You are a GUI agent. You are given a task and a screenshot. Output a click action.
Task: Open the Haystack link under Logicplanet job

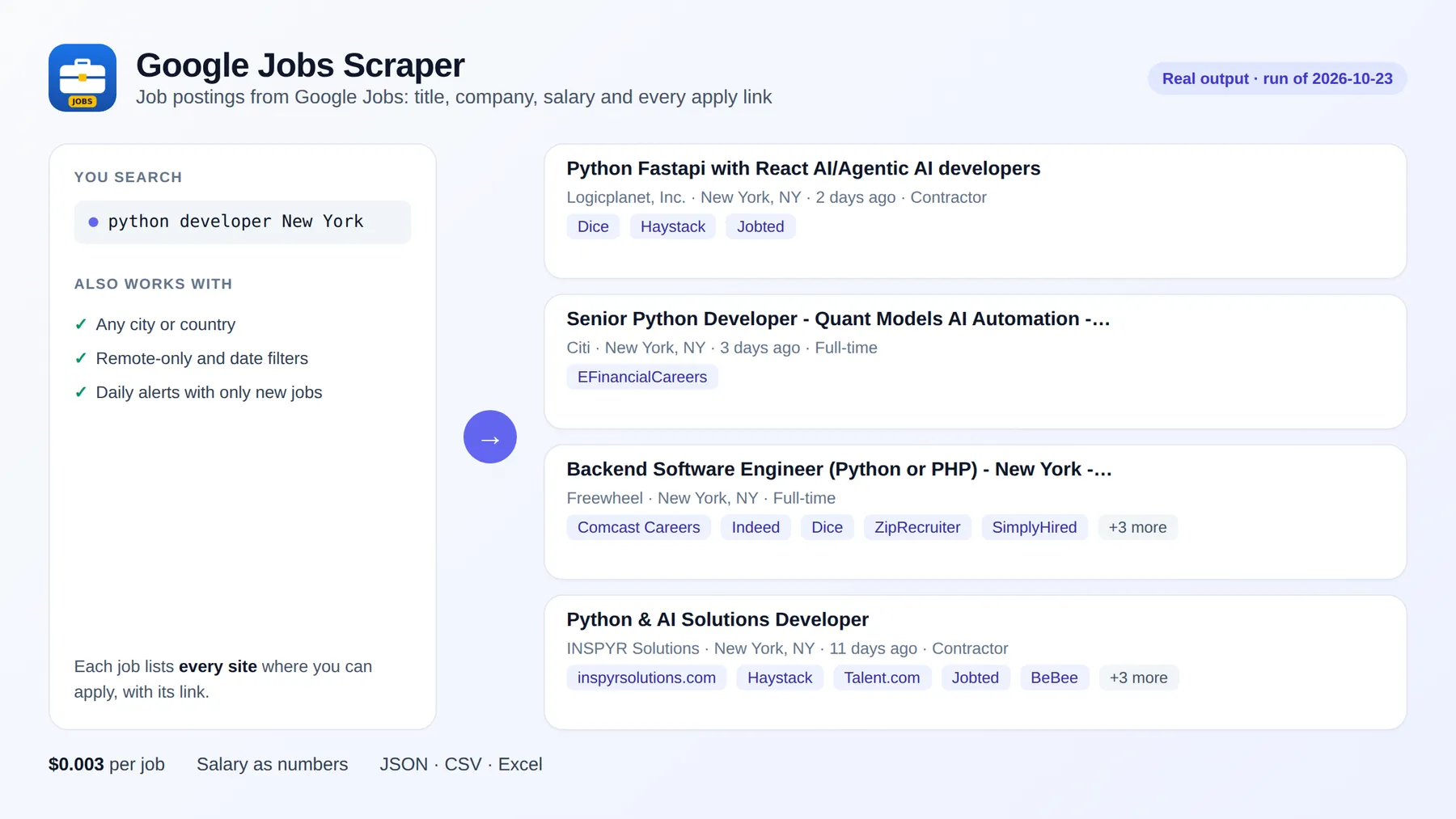tap(673, 226)
